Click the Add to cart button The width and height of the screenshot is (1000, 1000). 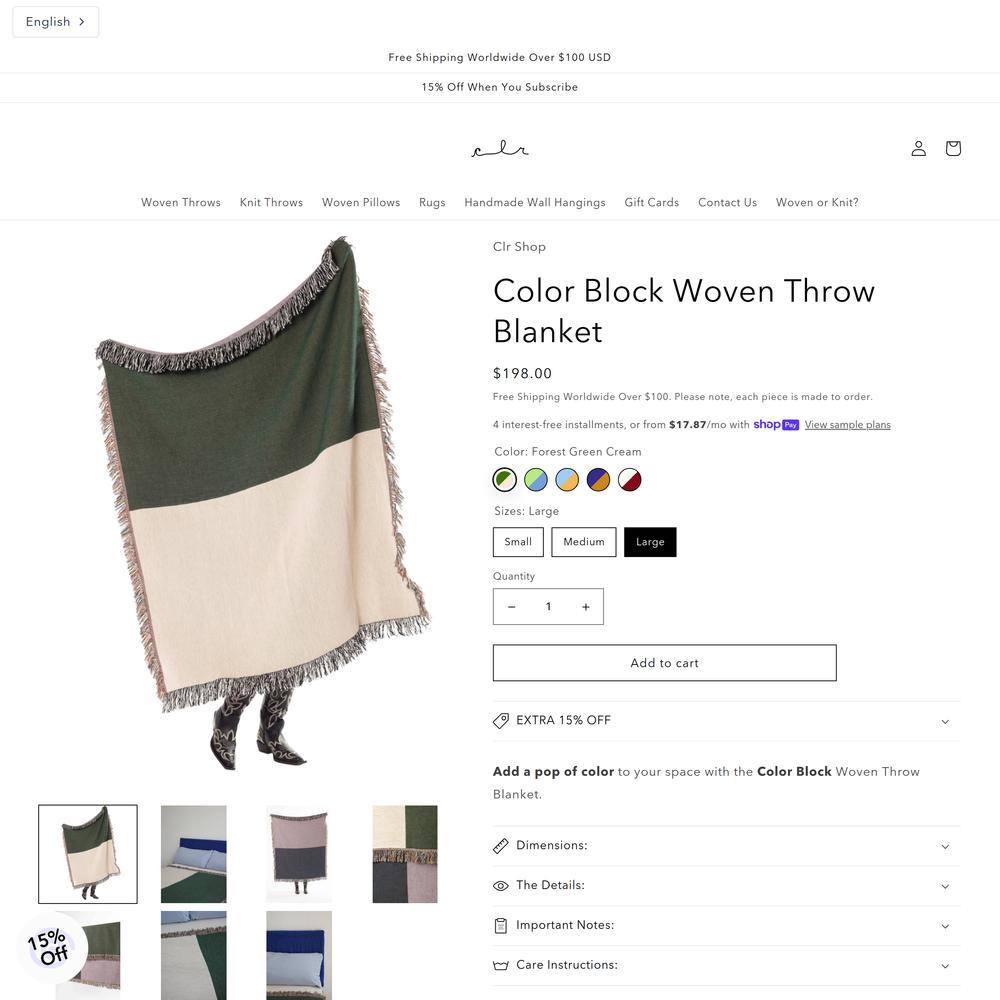[x=665, y=663]
